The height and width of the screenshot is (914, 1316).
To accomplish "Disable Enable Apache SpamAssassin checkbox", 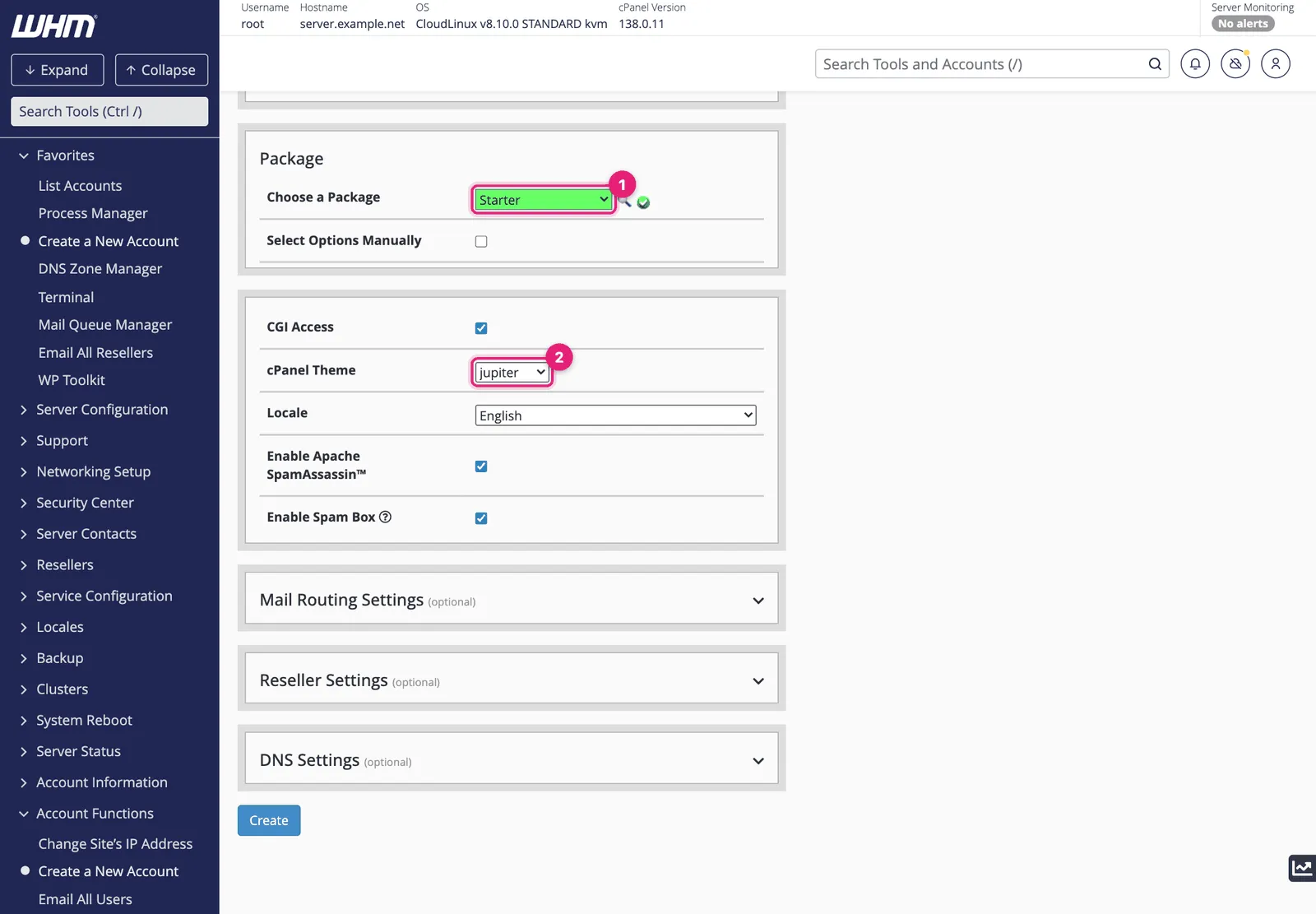I will tap(481, 466).
